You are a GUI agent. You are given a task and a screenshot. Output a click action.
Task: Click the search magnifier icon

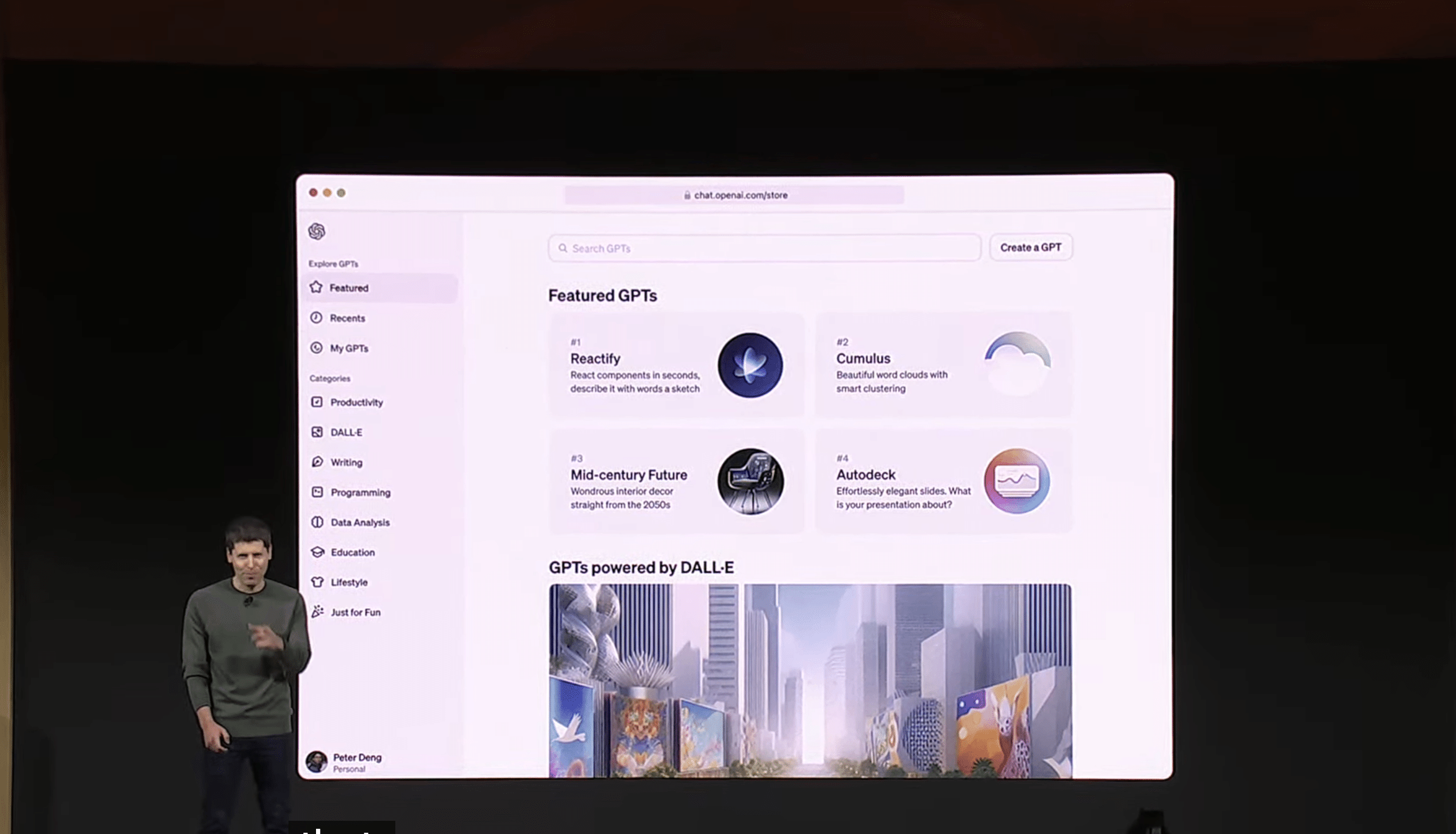click(x=563, y=248)
